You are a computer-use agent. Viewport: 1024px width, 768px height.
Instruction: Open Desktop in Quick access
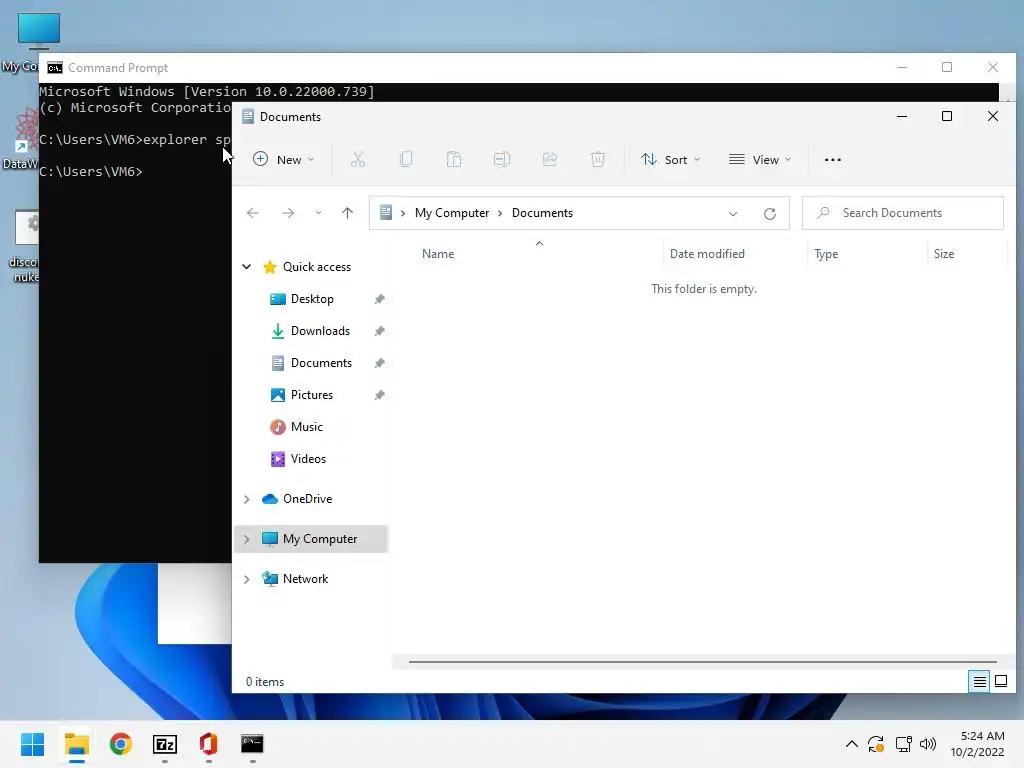click(x=312, y=298)
